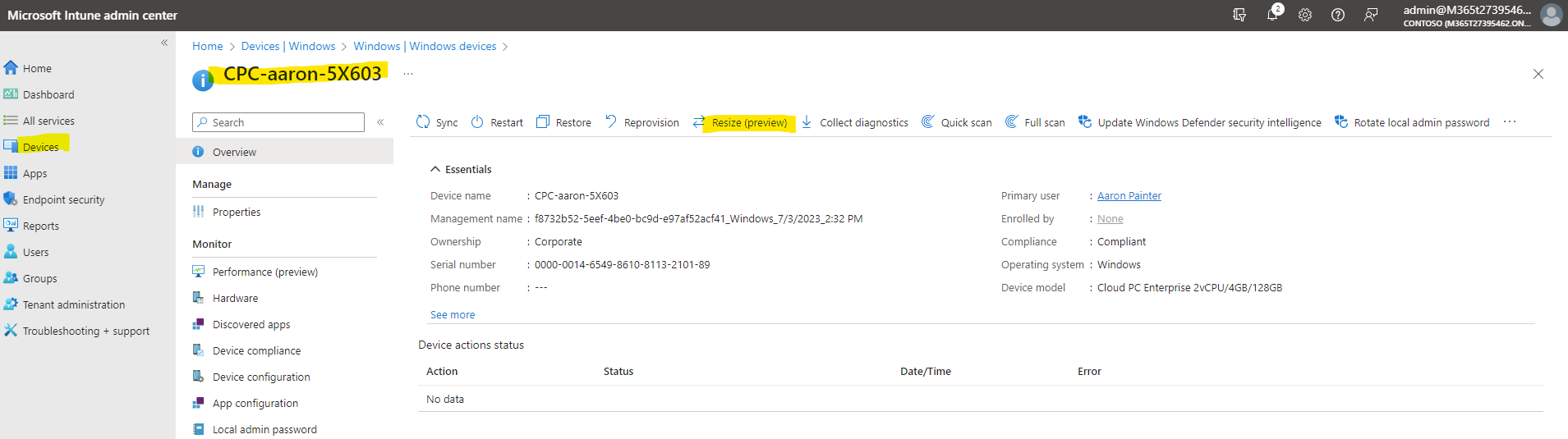Click the serial number value 0000-0014-6549-8610-8113-2101-89

click(623, 264)
